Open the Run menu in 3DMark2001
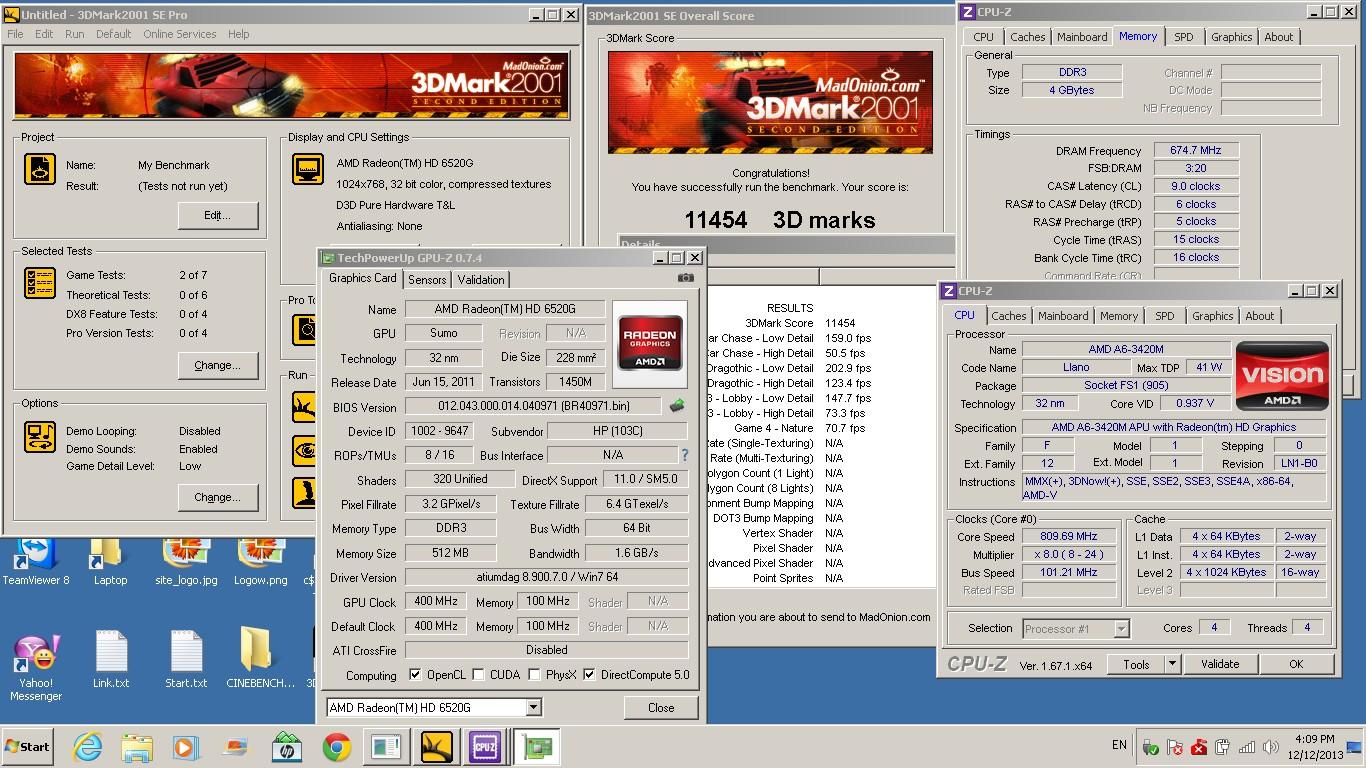The image size is (1366, 768). pyautogui.click(x=75, y=34)
